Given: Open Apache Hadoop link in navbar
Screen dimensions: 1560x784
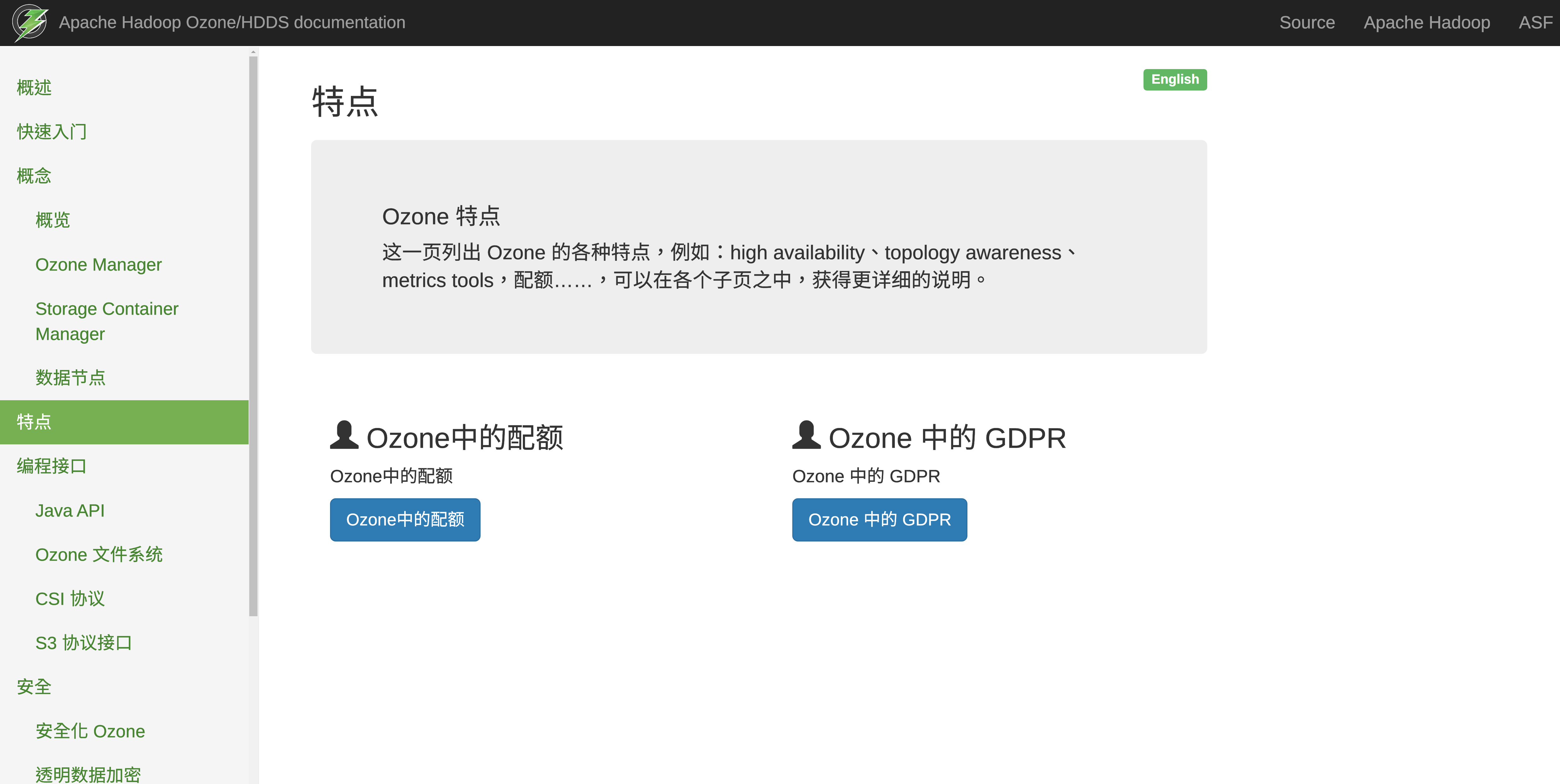Looking at the screenshot, I should 1426,22.
